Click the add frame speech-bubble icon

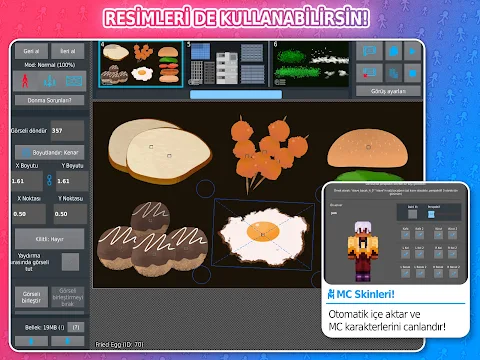point(369,51)
